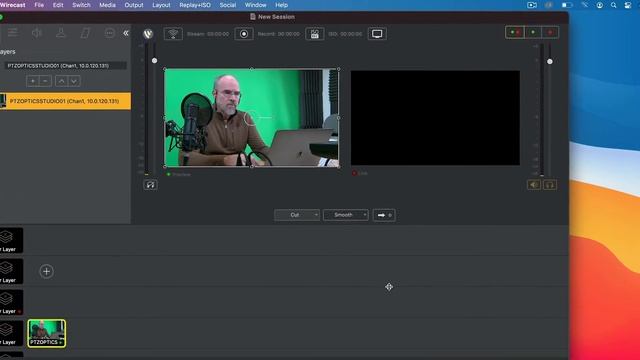Screen dimensions: 640x360
Task: Open the external display output monitor button
Action: point(377,34)
